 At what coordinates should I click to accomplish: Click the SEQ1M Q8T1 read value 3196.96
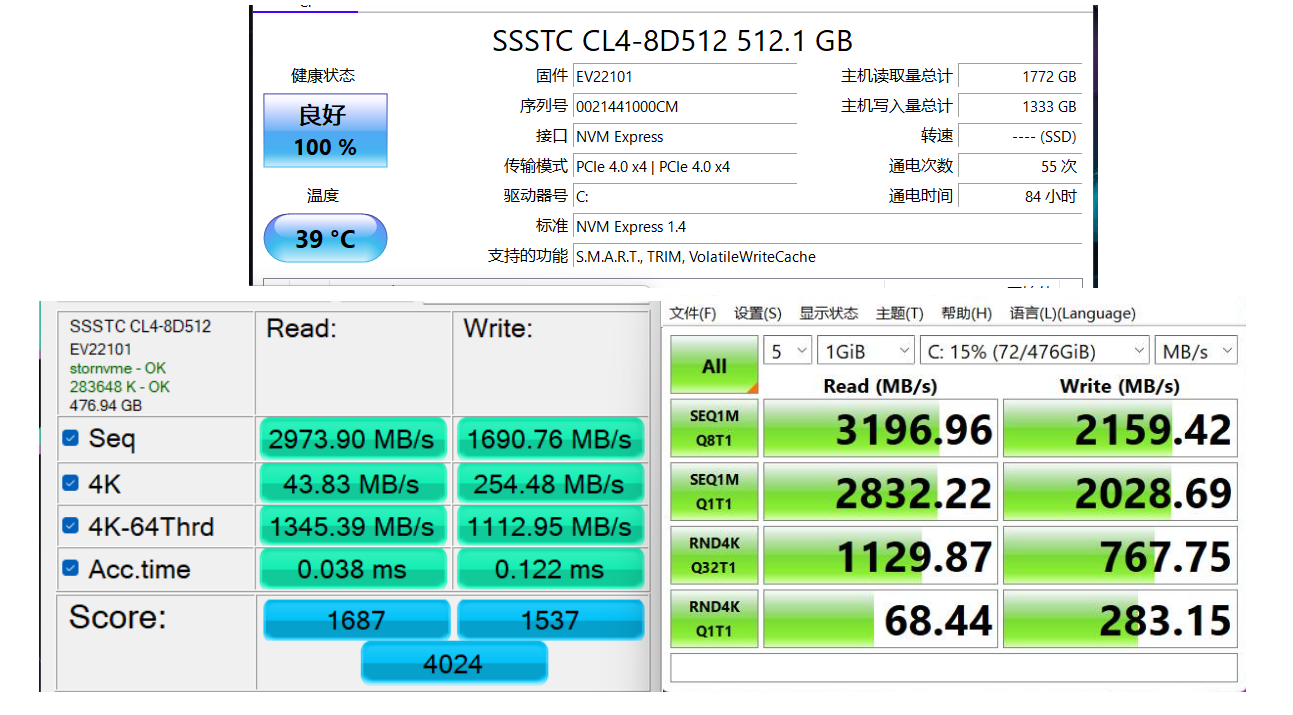point(880,428)
